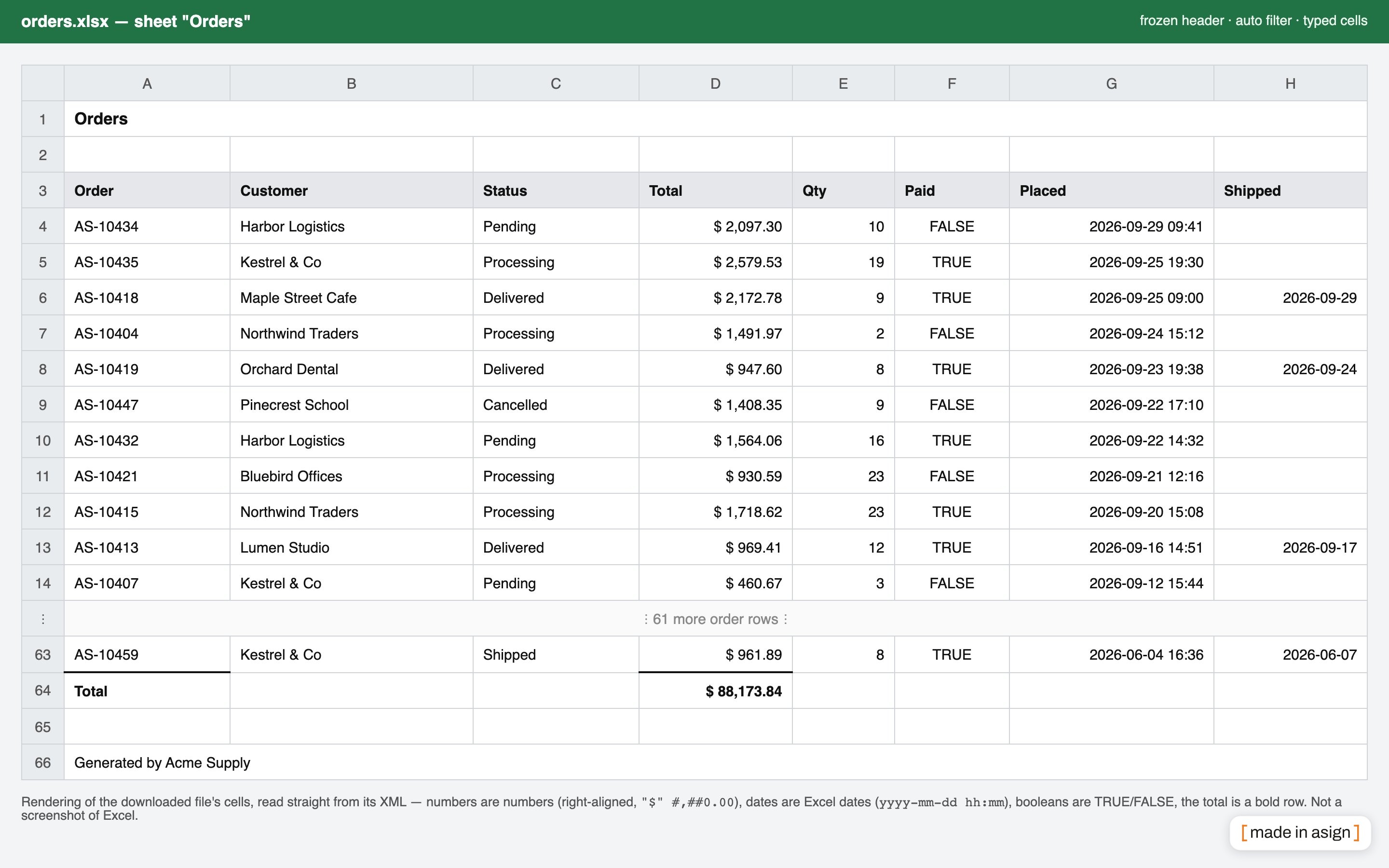1389x868 pixels.
Task: Click the "Orders" title cell
Action: coord(715,119)
